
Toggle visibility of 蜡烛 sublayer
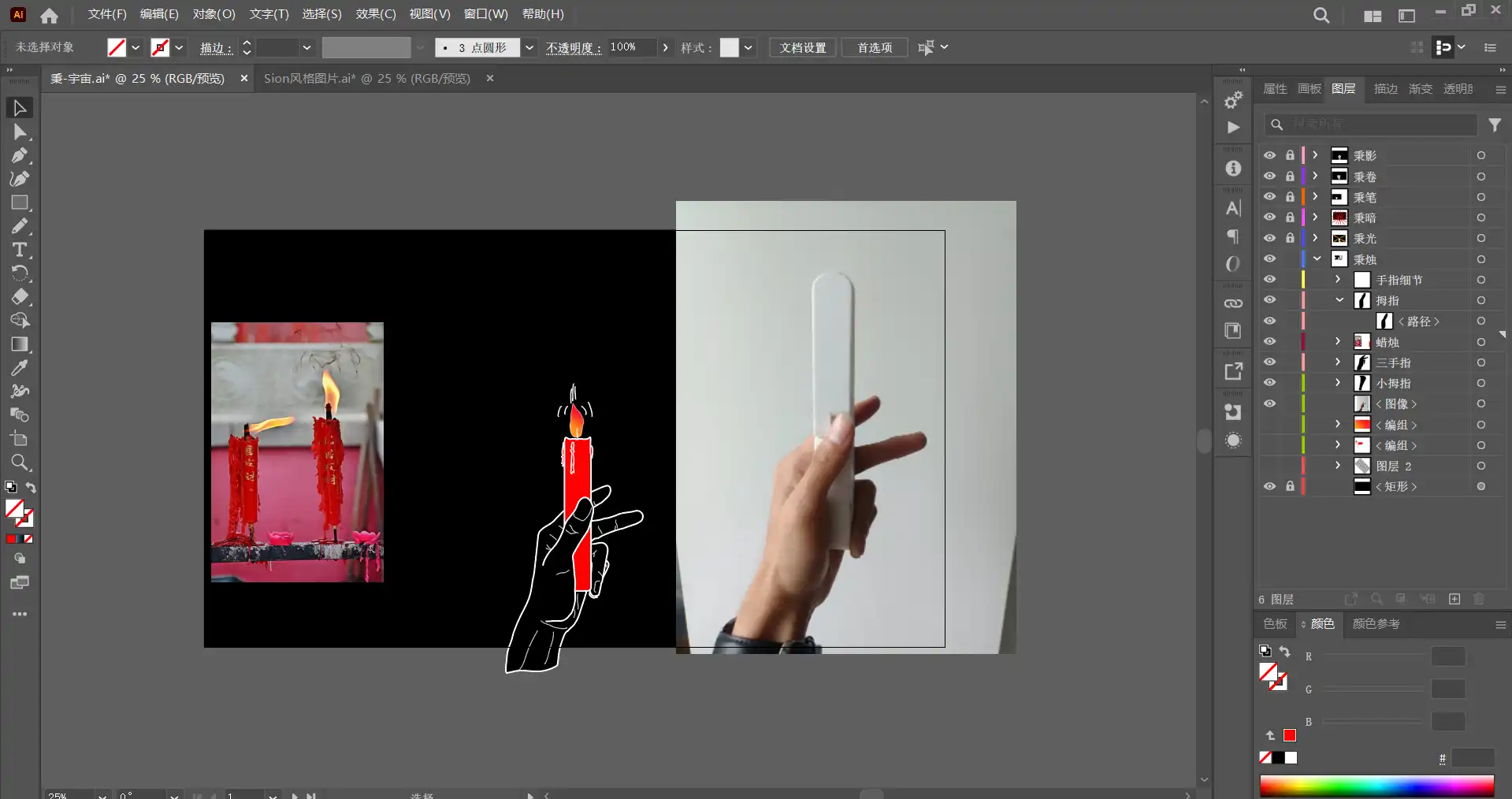(1269, 341)
